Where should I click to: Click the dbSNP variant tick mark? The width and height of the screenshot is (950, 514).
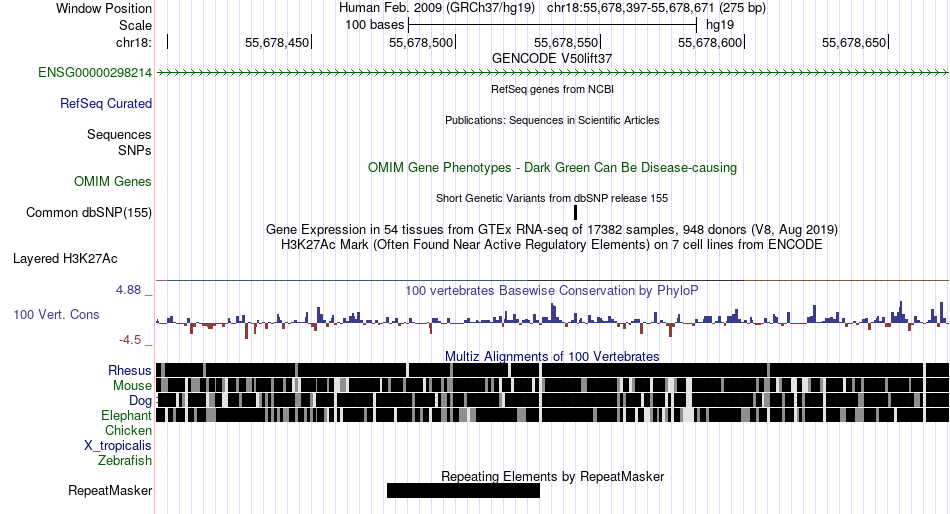point(575,213)
